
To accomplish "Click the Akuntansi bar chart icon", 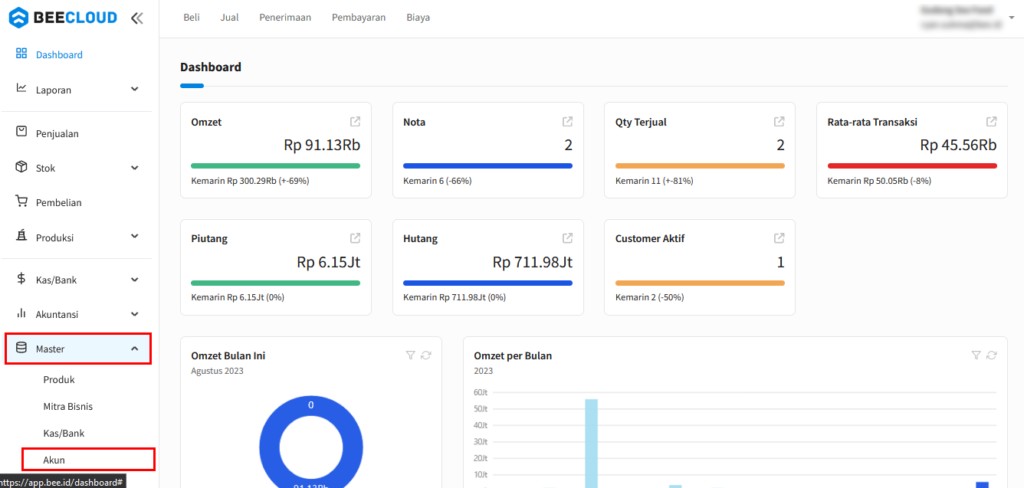I will pos(22,314).
